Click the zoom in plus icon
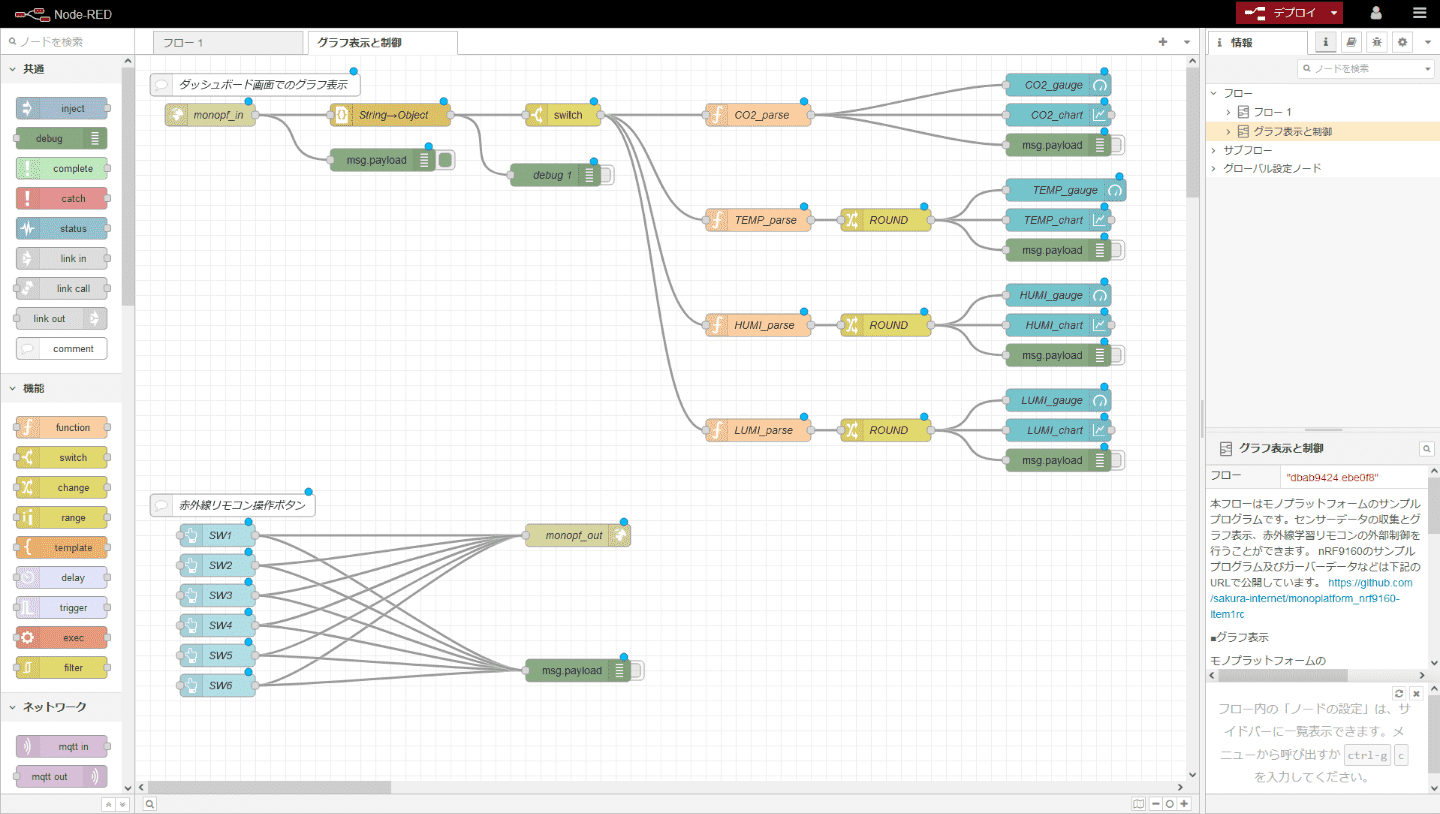 [1185, 803]
